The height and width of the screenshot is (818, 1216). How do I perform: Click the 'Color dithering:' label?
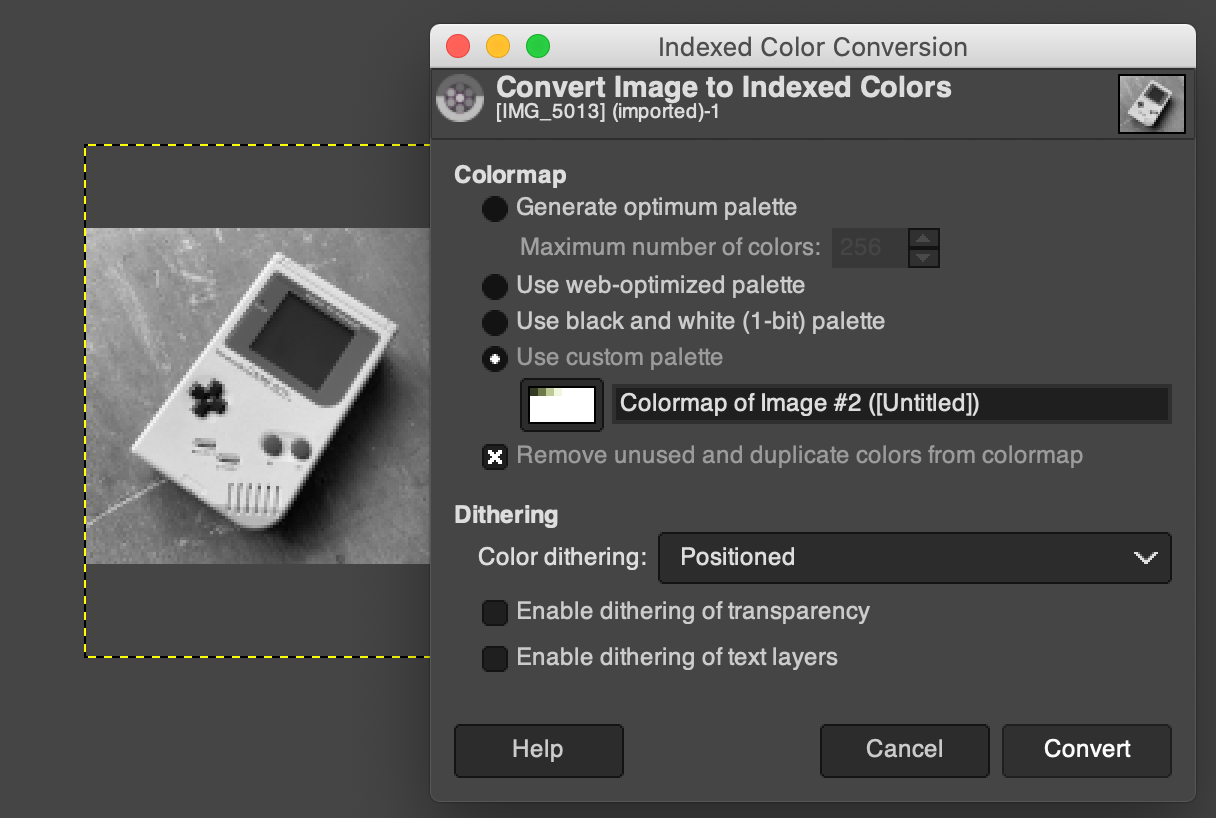(x=562, y=557)
